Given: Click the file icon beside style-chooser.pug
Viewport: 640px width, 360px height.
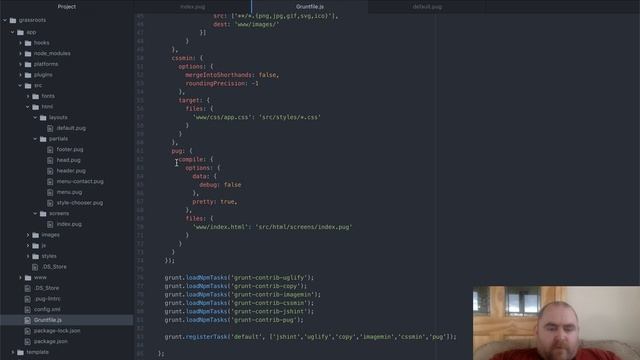Looking at the screenshot, I should coord(50,203).
